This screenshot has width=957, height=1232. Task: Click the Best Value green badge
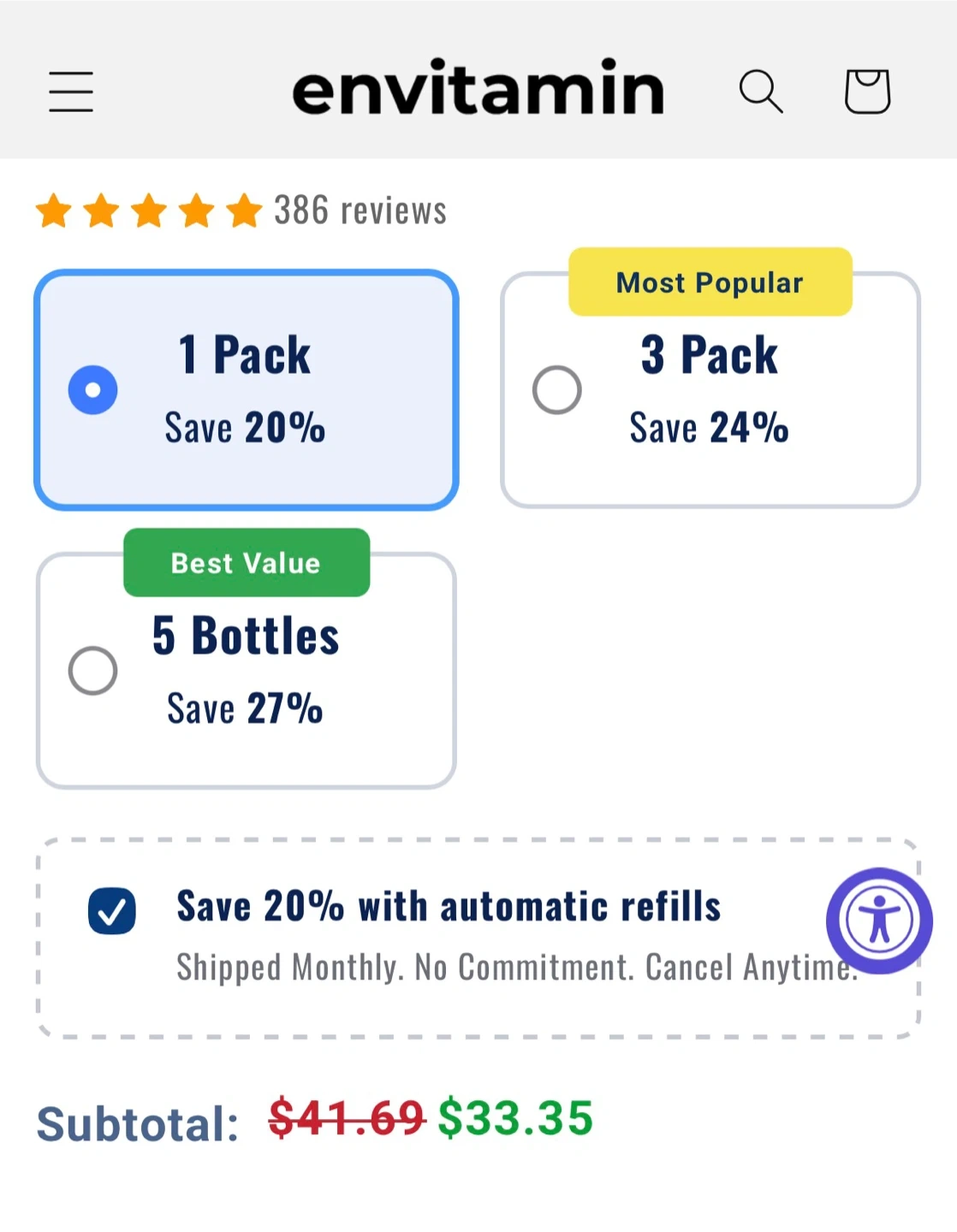click(247, 563)
